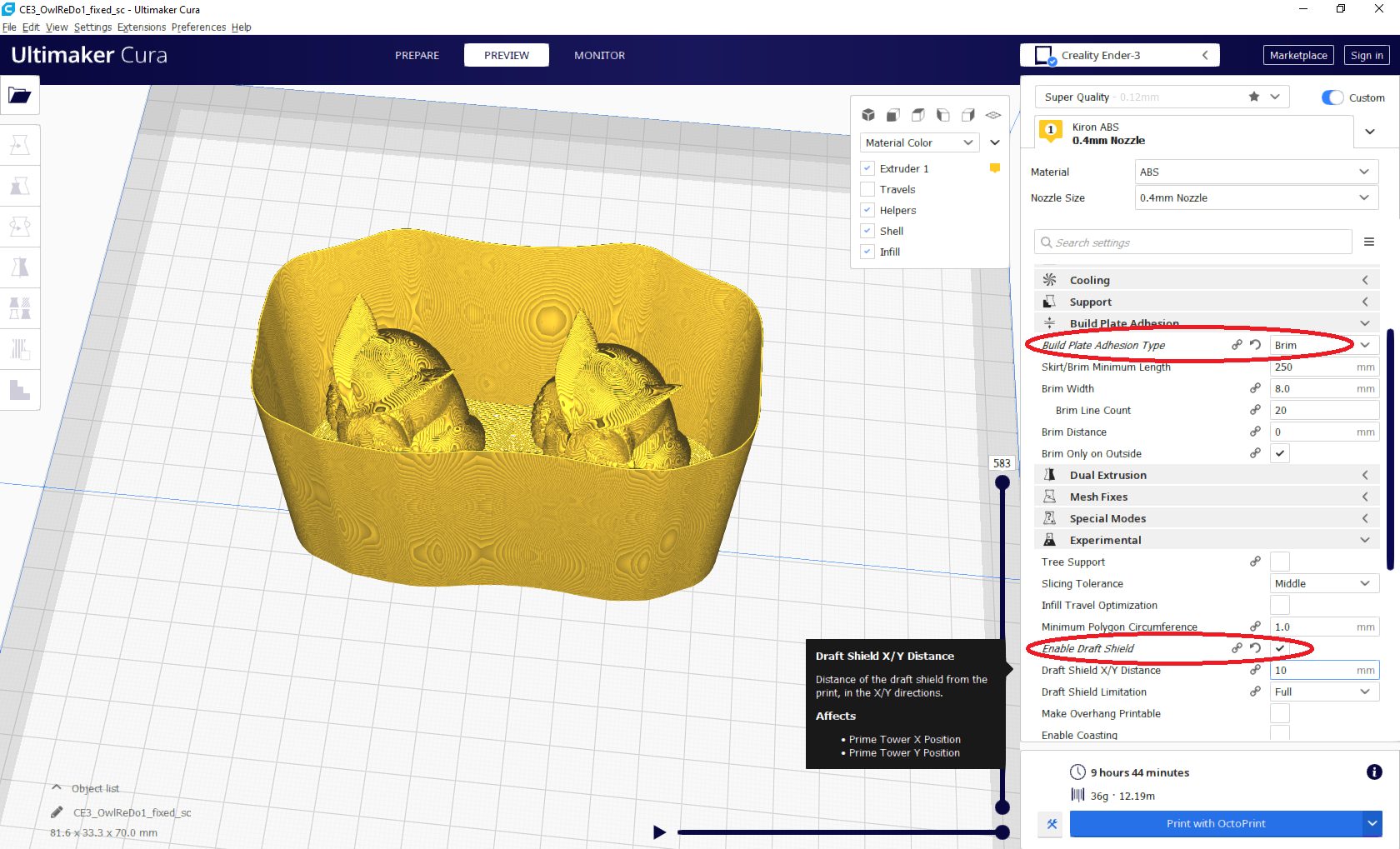Open Extensions menu
Image resolution: width=1400 pixels, height=849 pixels.
(x=142, y=27)
